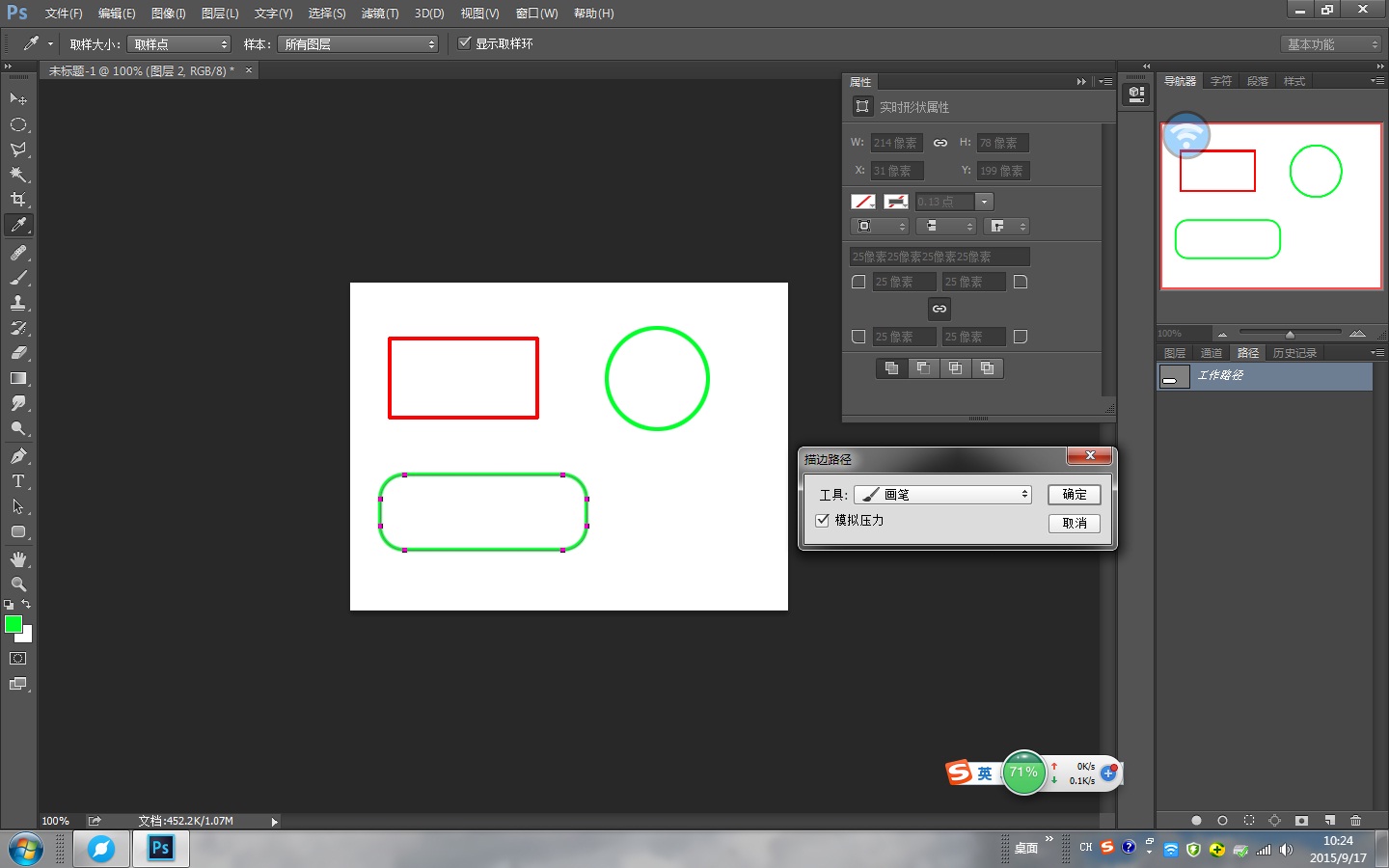
Task: Click 取消 in stroke path dialog
Action: point(1075,523)
